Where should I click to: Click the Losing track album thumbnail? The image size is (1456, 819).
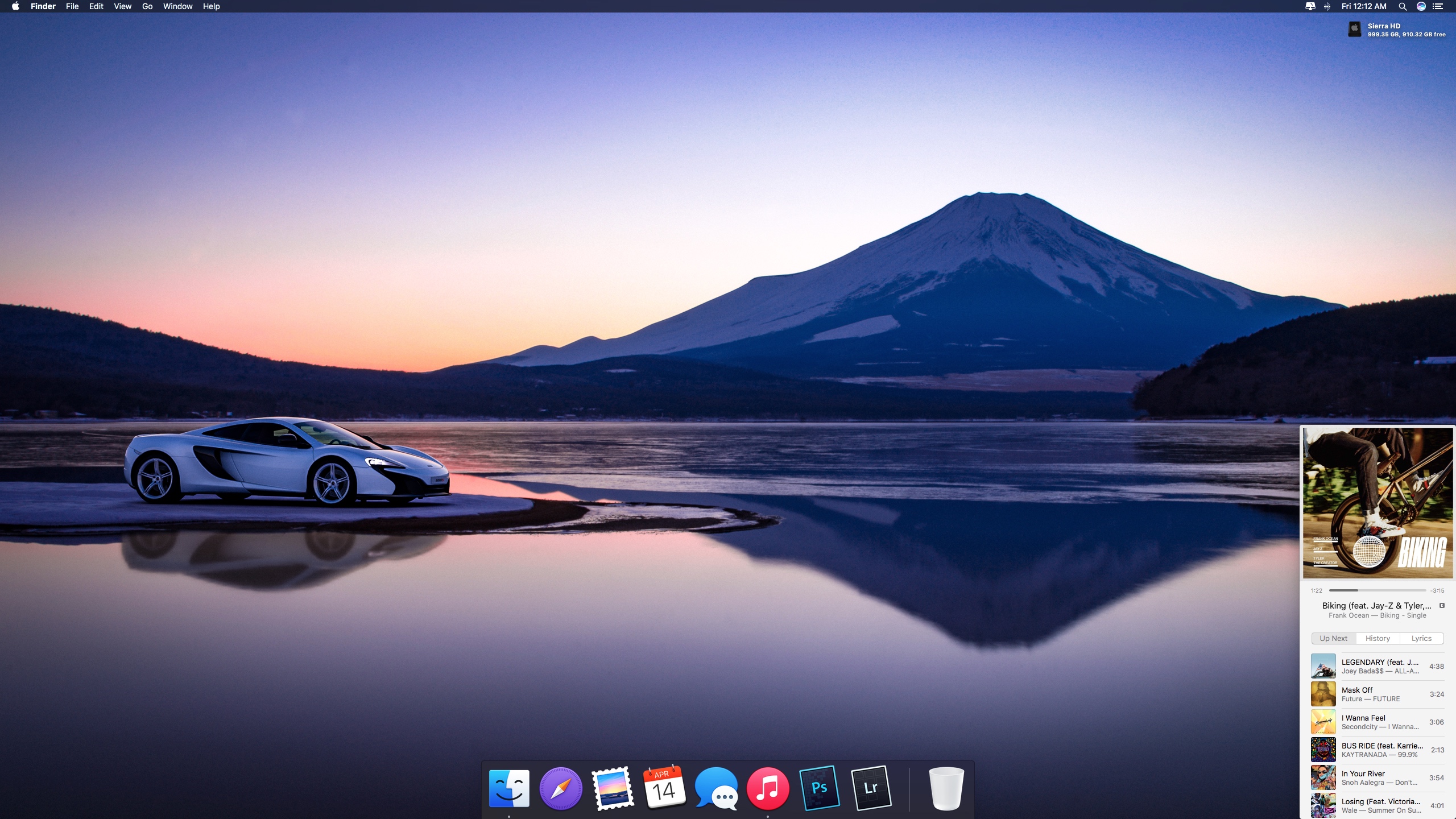coord(1323,805)
